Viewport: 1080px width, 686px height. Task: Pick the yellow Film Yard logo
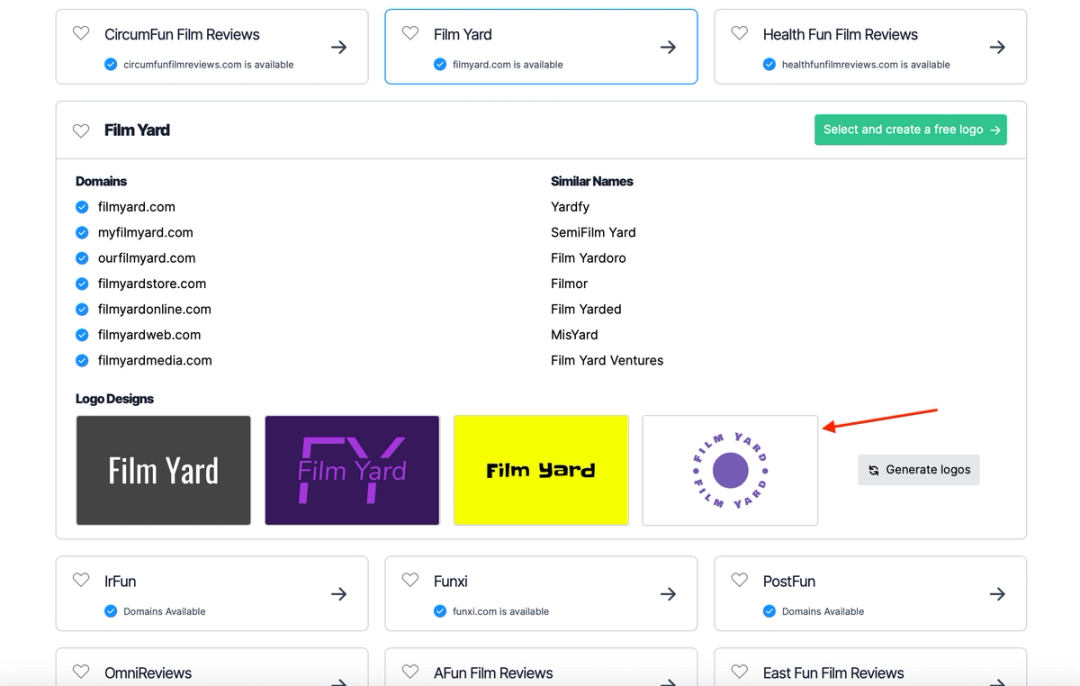(x=541, y=470)
